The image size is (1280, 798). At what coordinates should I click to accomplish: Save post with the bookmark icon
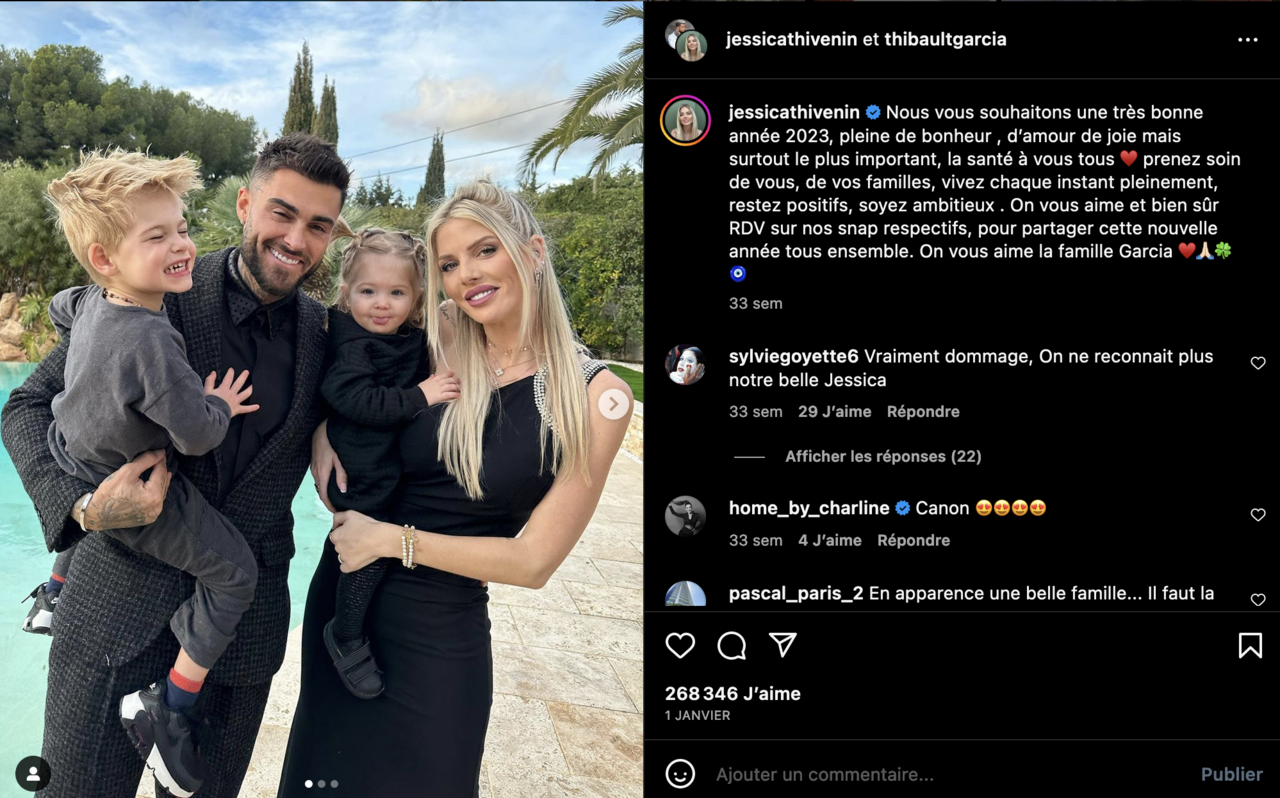1250,646
